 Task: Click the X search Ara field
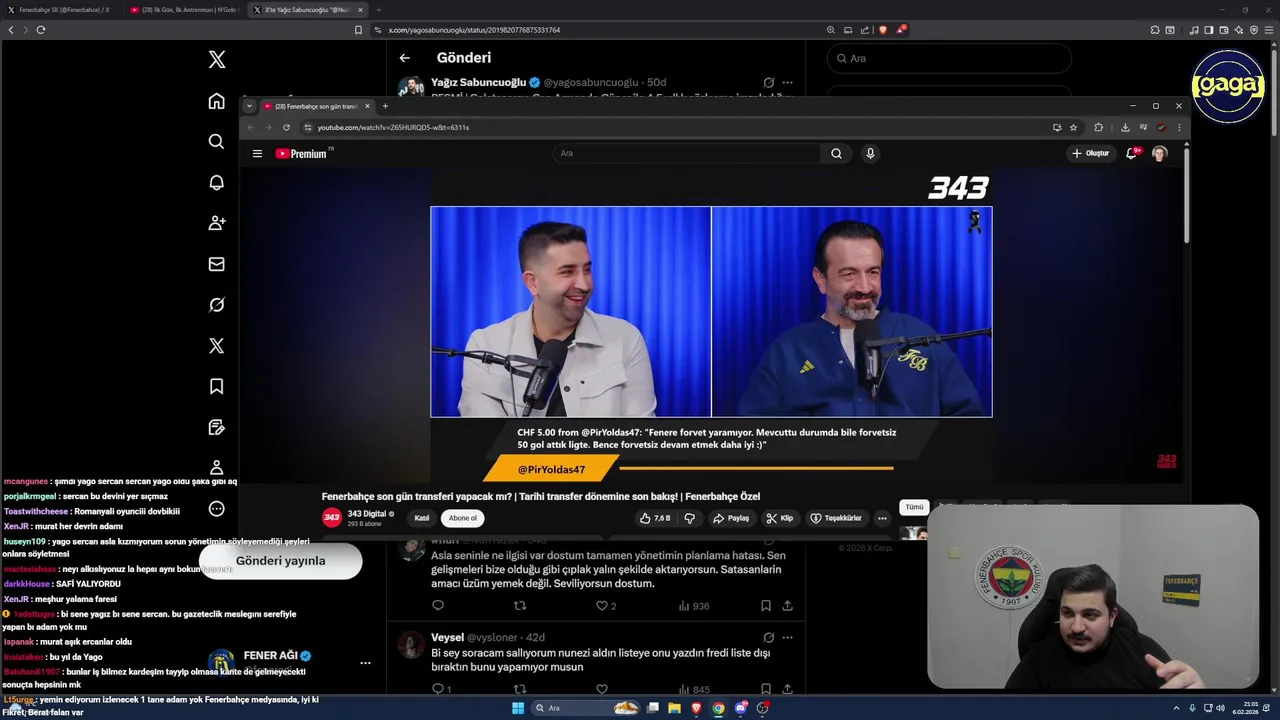[949, 58]
